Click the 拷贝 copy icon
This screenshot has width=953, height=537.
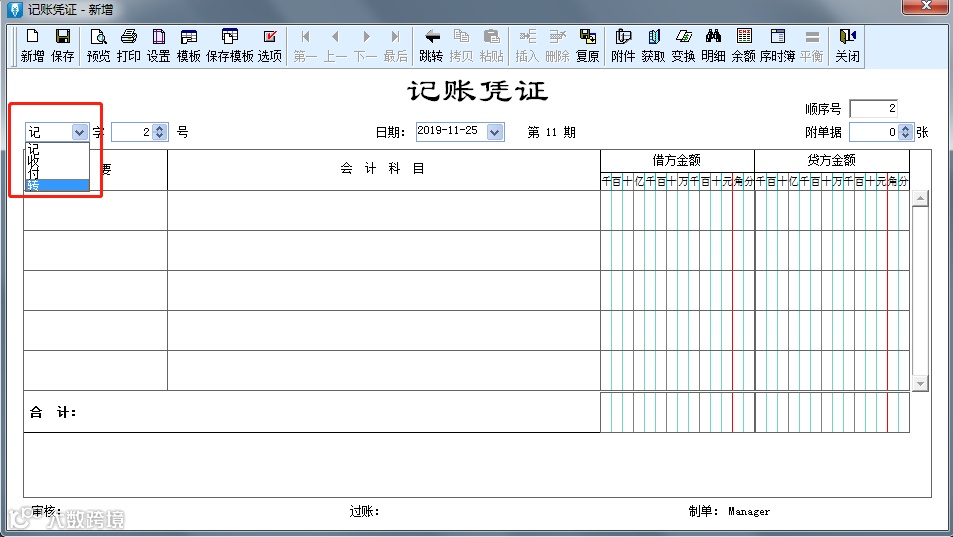click(x=461, y=46)
